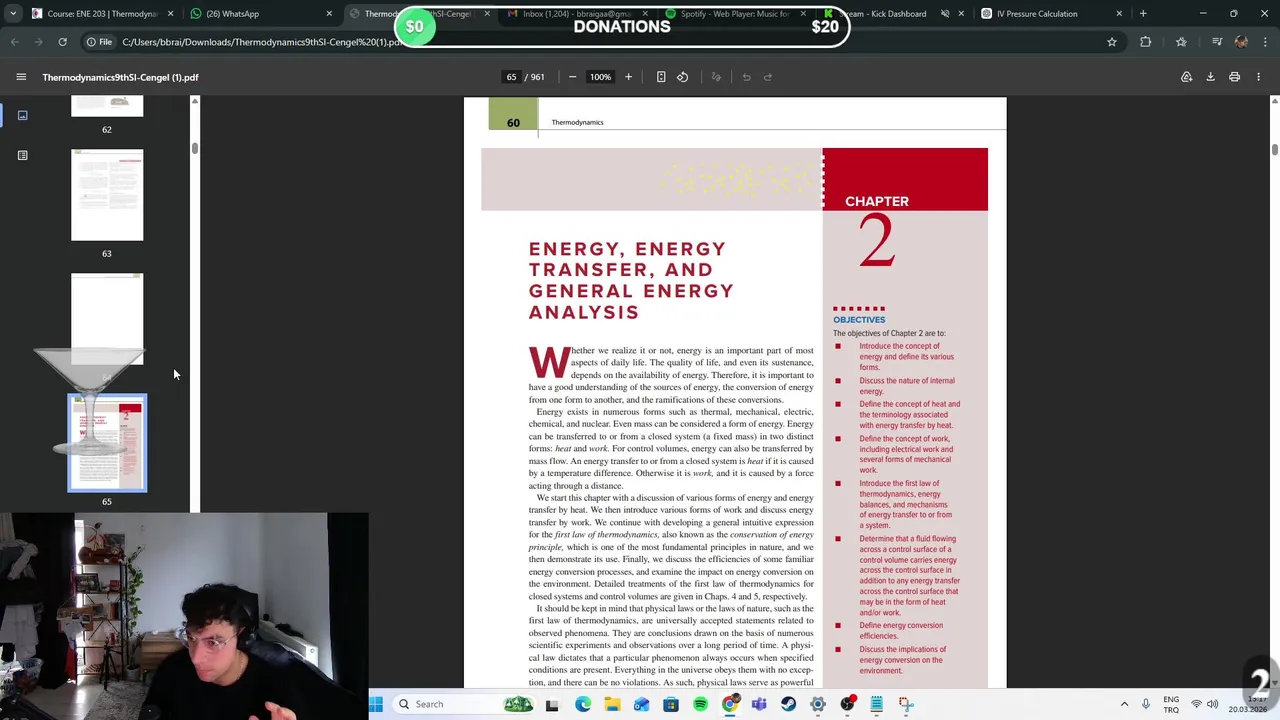
Task: Select page 63 thumbnail
Action: [x=107, y=195]
